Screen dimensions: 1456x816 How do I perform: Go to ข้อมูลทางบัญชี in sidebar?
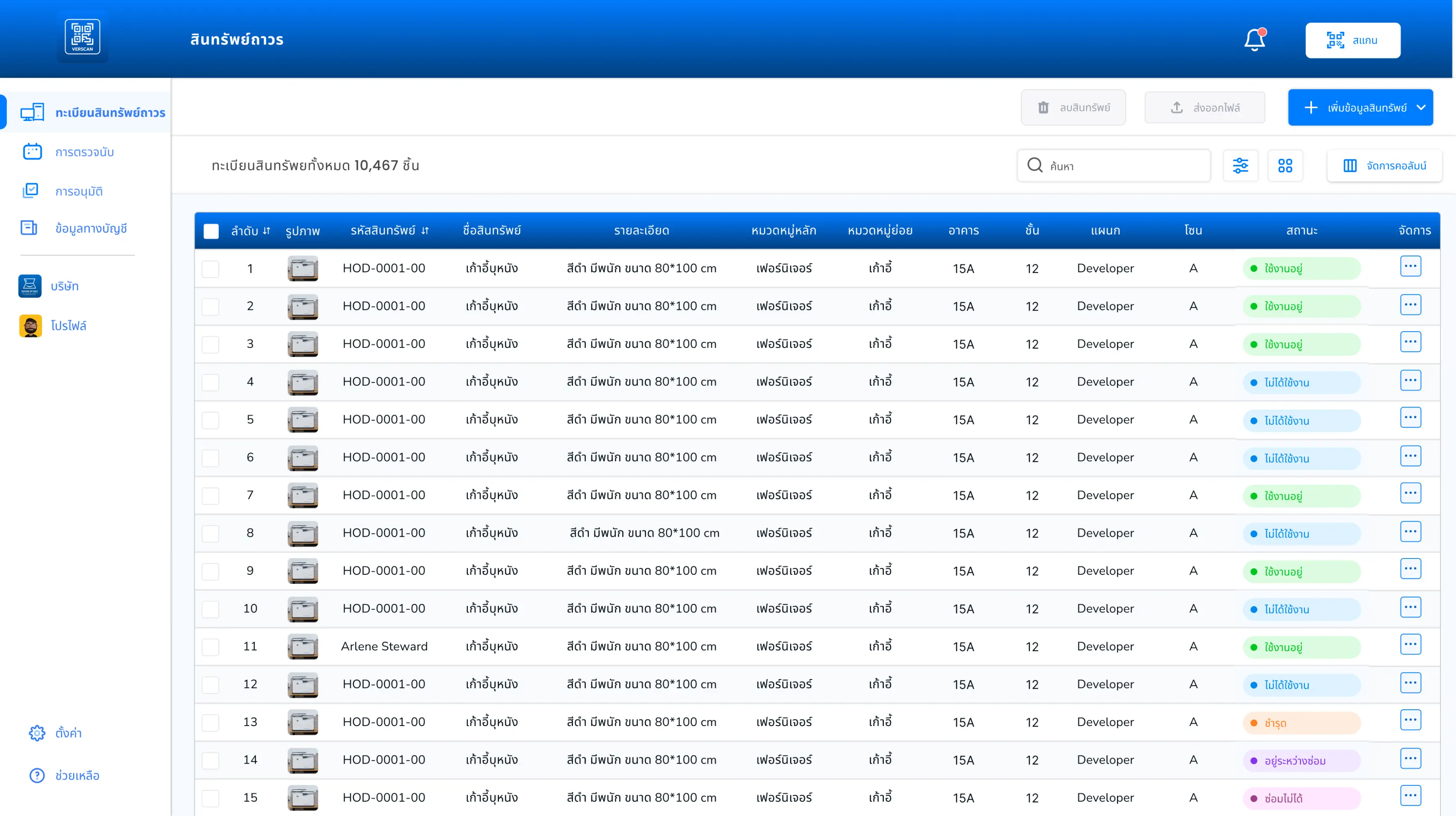click(91, 228)
